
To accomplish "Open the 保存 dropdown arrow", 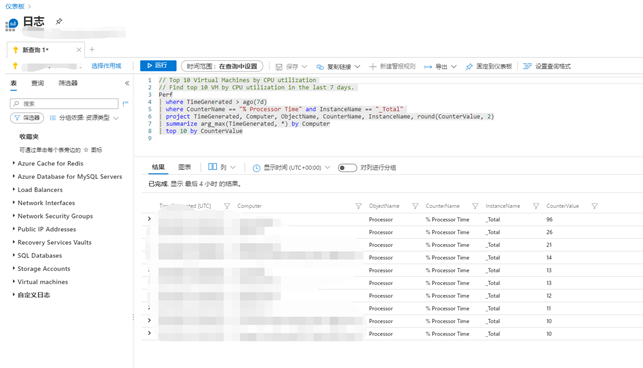I will [x=304, y=66].
